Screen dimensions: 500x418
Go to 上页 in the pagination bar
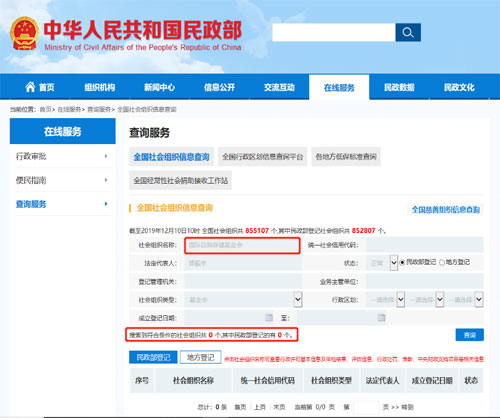pyautogui.click(x=260, y=407)
